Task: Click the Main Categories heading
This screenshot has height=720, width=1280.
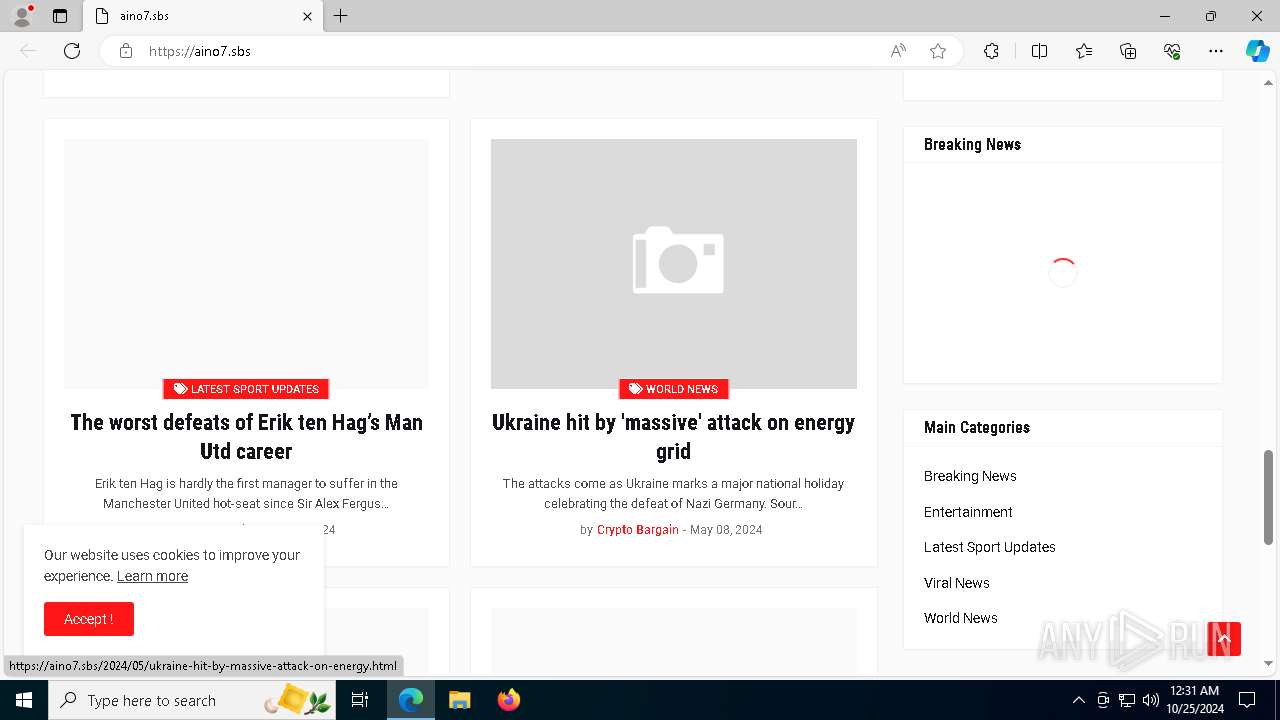Action: [977, 427]
